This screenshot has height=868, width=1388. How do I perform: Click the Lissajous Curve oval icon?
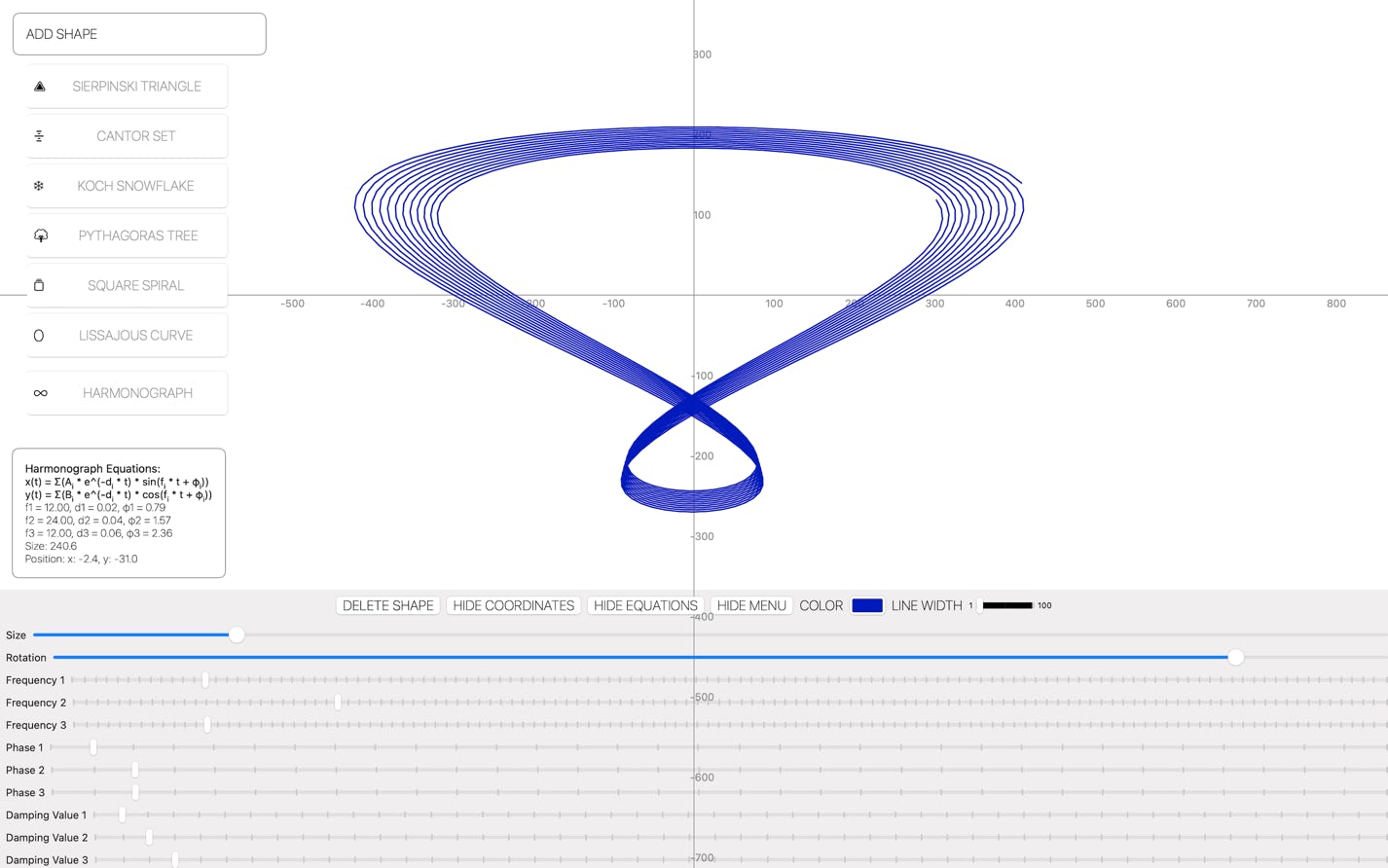(x=39, y=336)
